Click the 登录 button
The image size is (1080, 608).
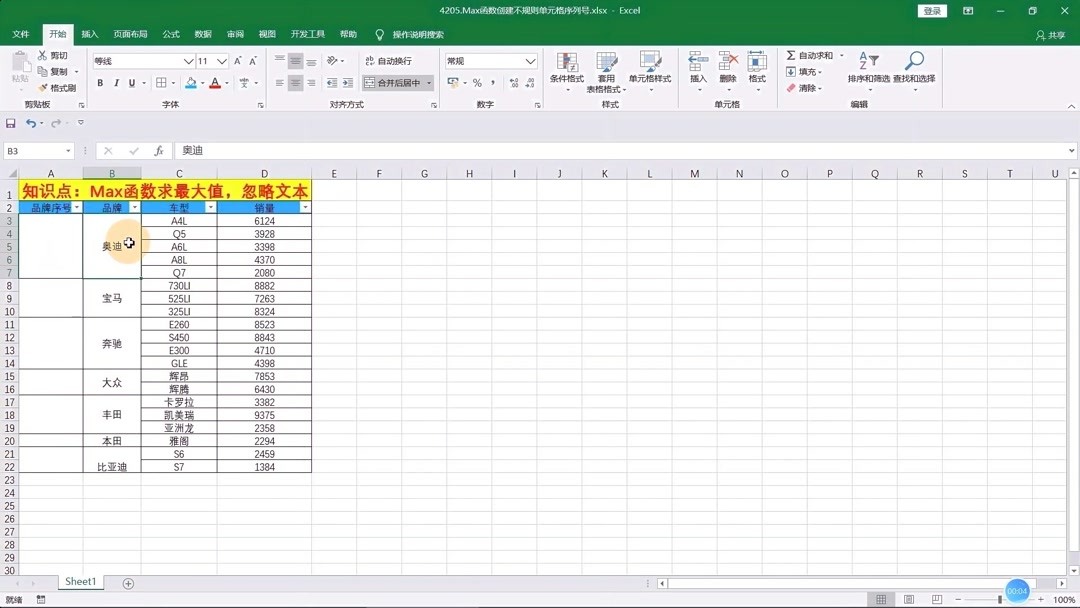point(931,10)
